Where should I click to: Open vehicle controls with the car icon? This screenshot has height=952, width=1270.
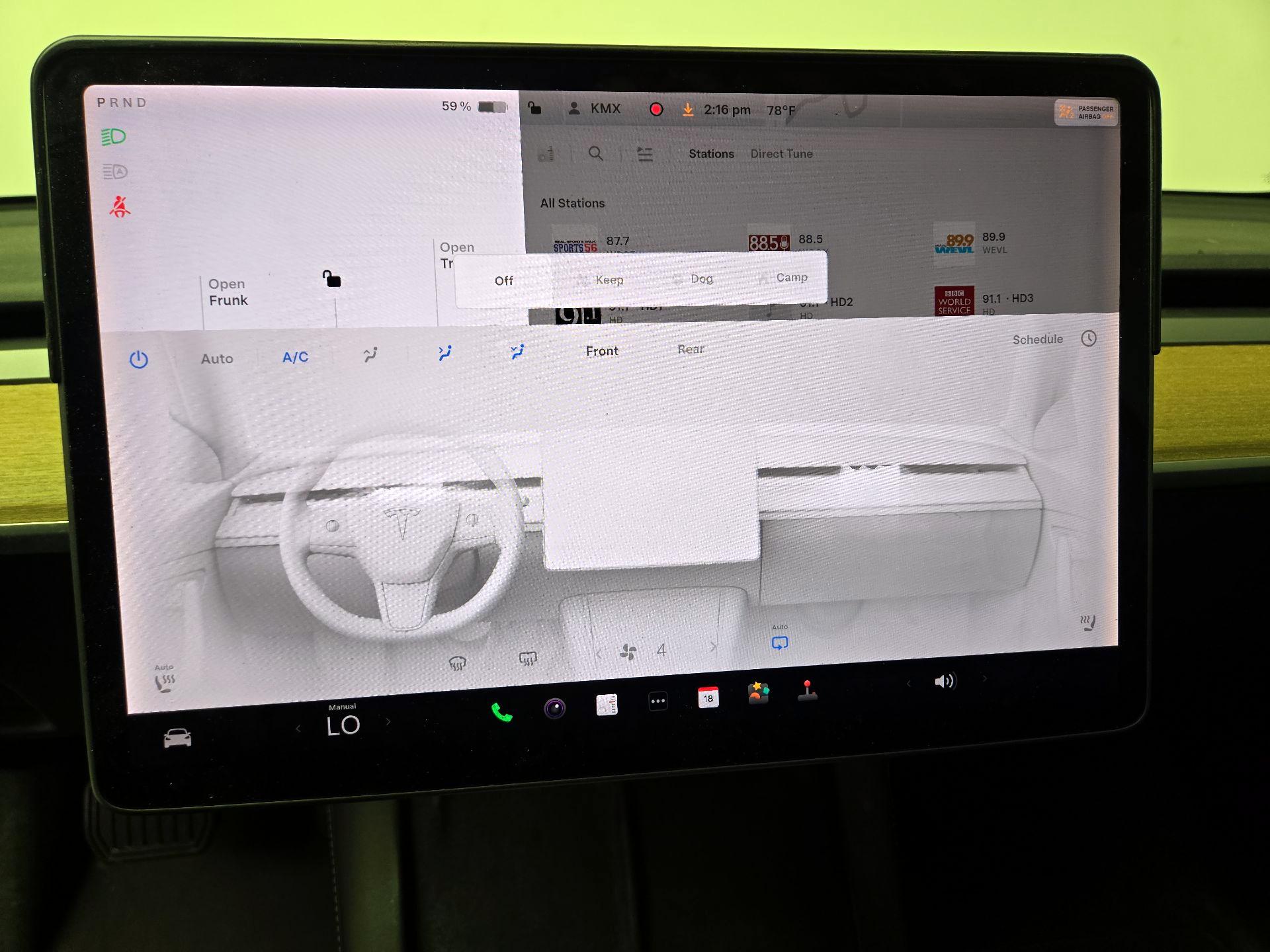tap(177, 738)
